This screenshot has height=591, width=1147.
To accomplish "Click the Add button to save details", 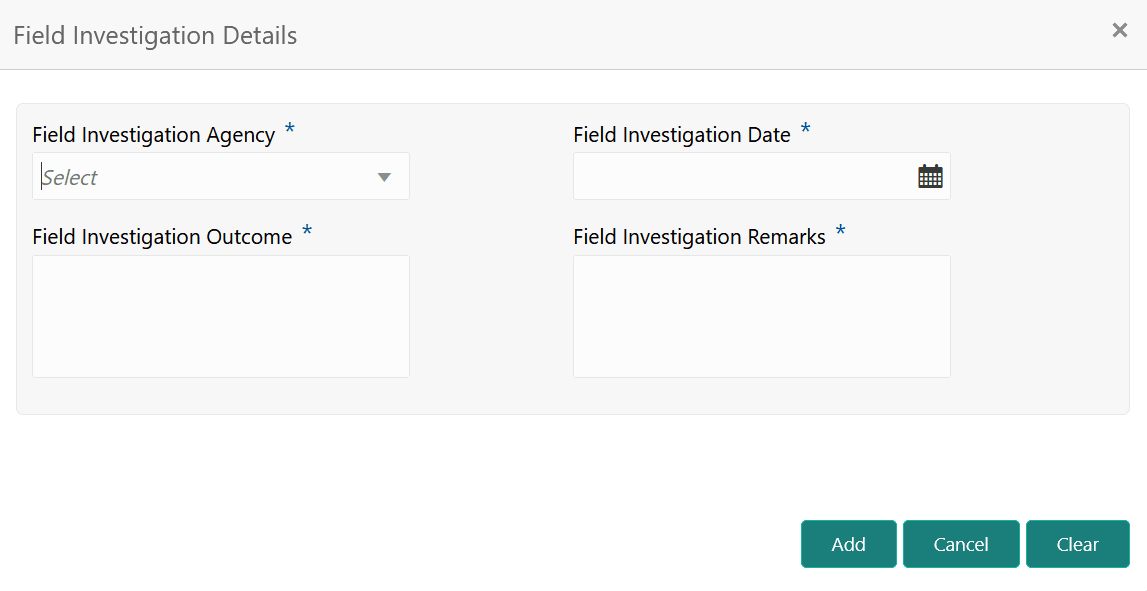I will [848, 543].
